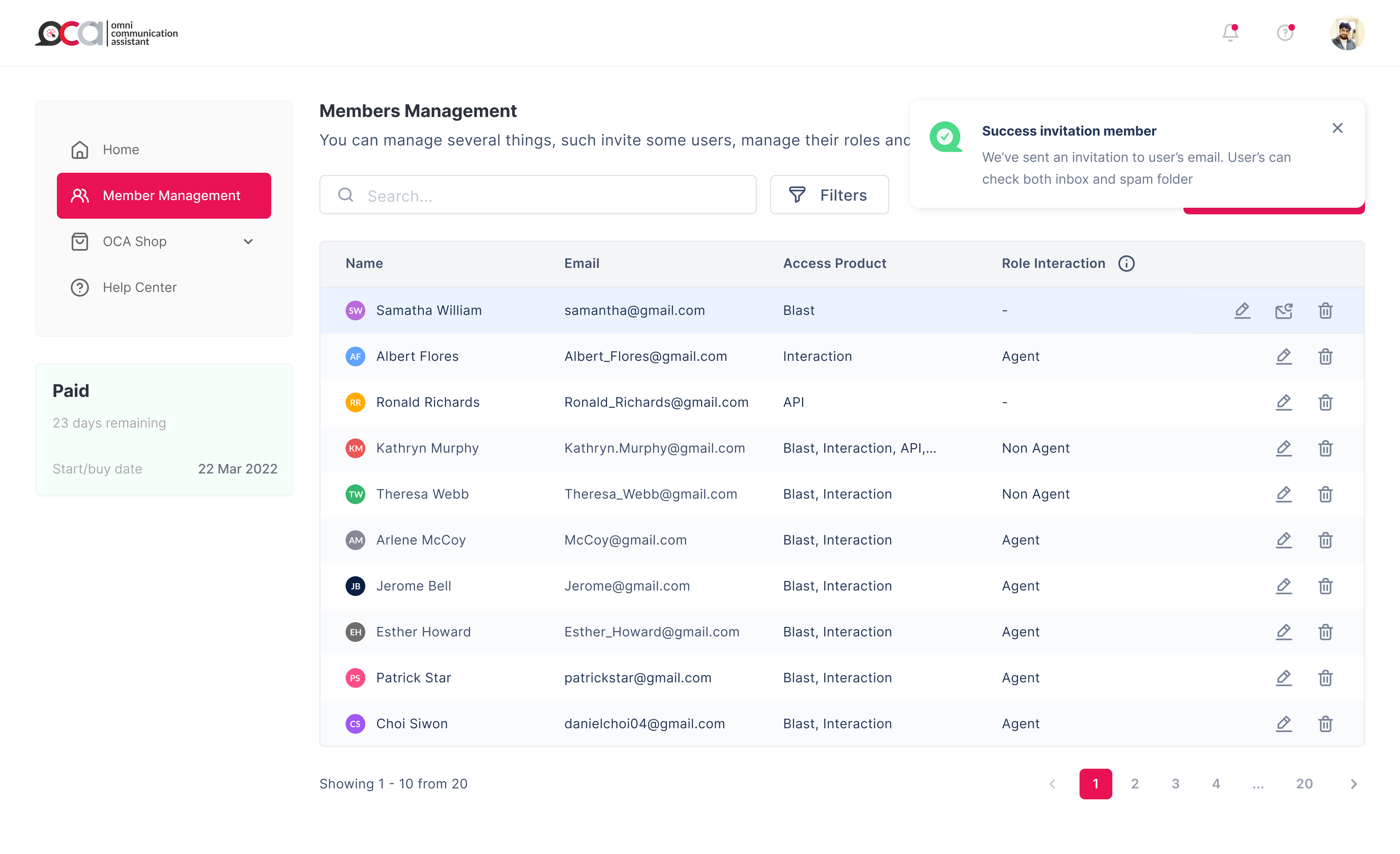Screen dimensions: 1400x854
Task: Edit Samatha William's member details
Action: tap(1242, 310)
